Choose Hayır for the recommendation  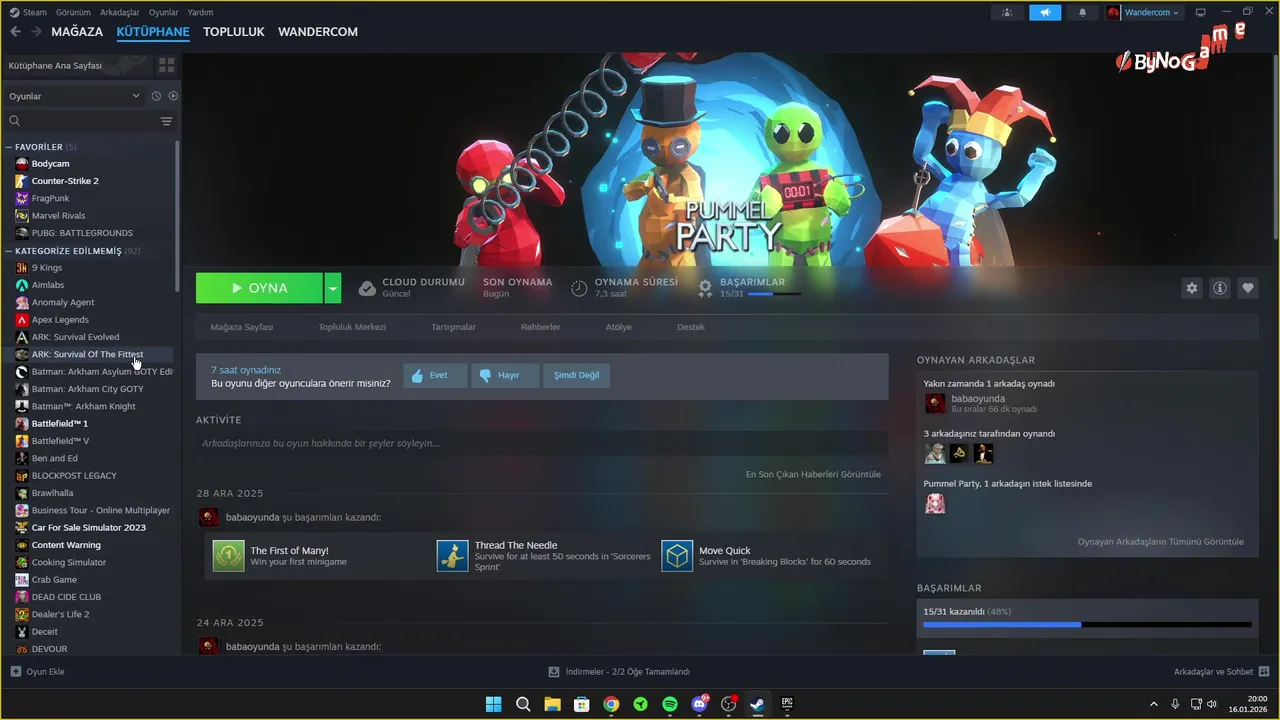pos(505,375)
